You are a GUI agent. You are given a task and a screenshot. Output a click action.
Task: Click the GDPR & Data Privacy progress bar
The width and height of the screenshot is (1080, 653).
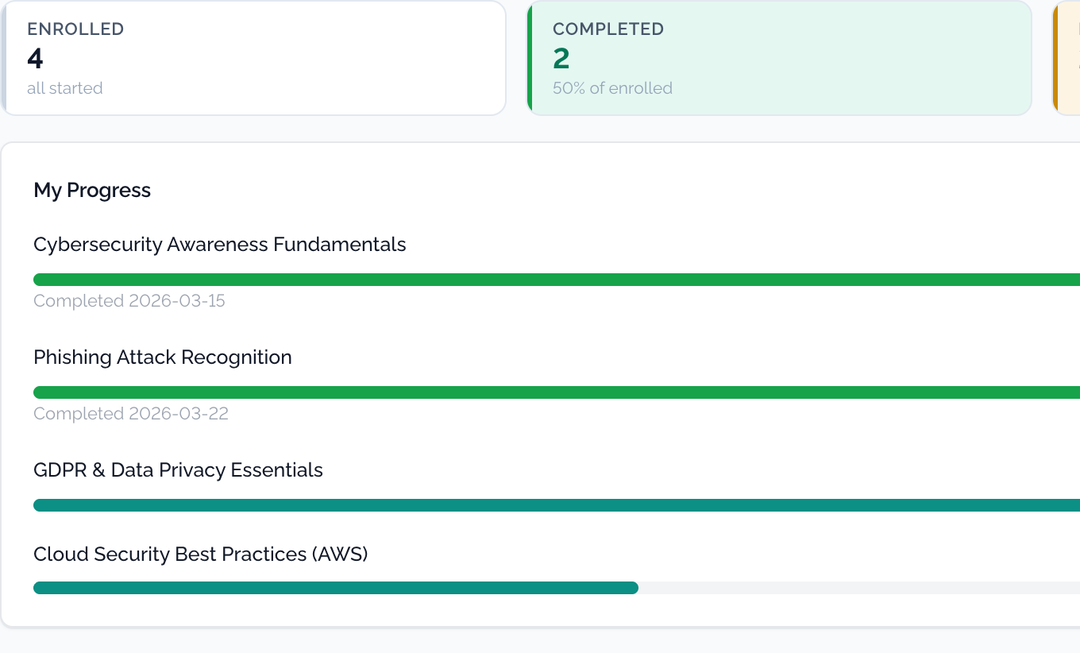pyautogui.click(x=557, y=506)
